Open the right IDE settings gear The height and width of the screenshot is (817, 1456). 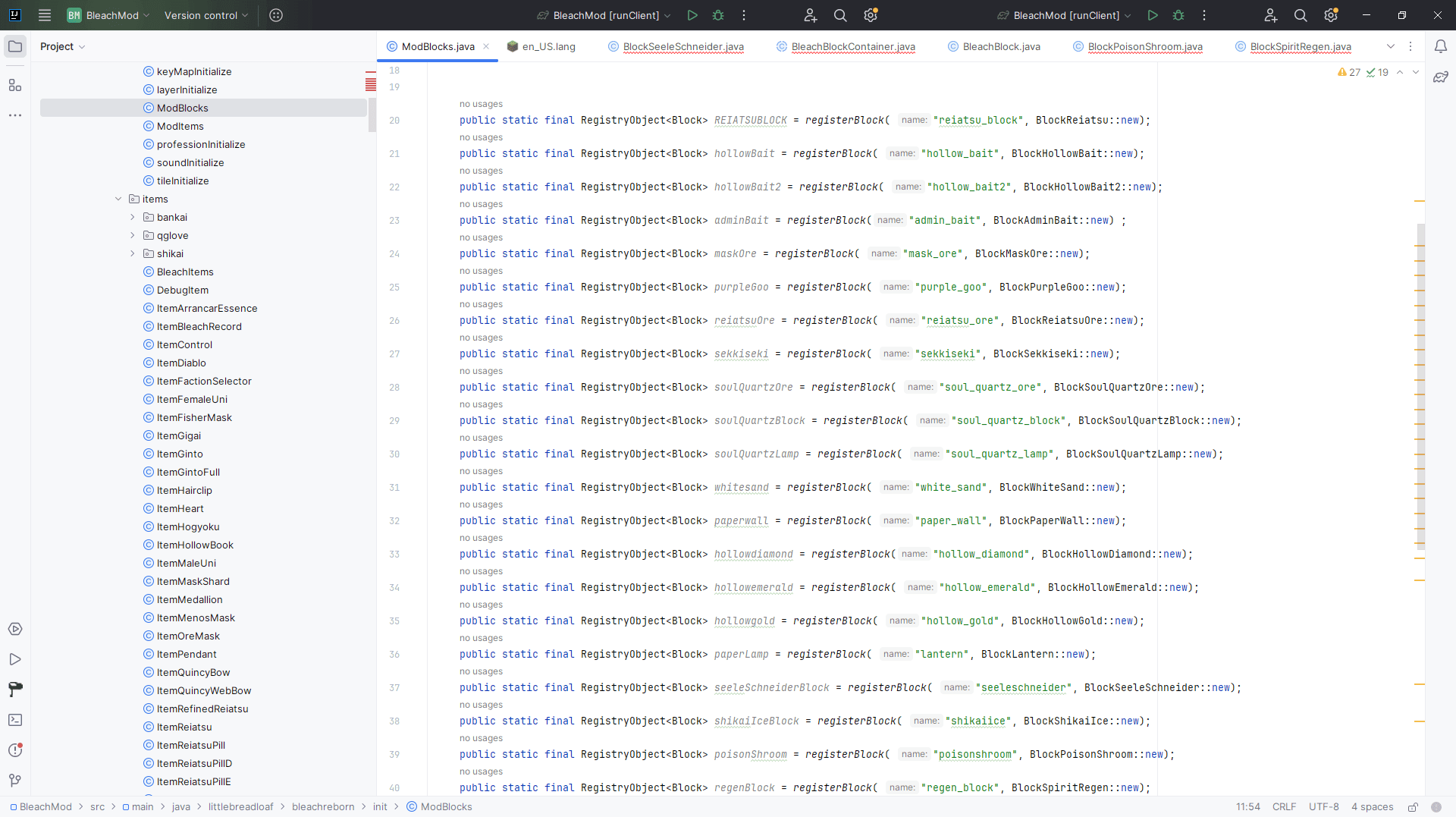point(1331,15)
